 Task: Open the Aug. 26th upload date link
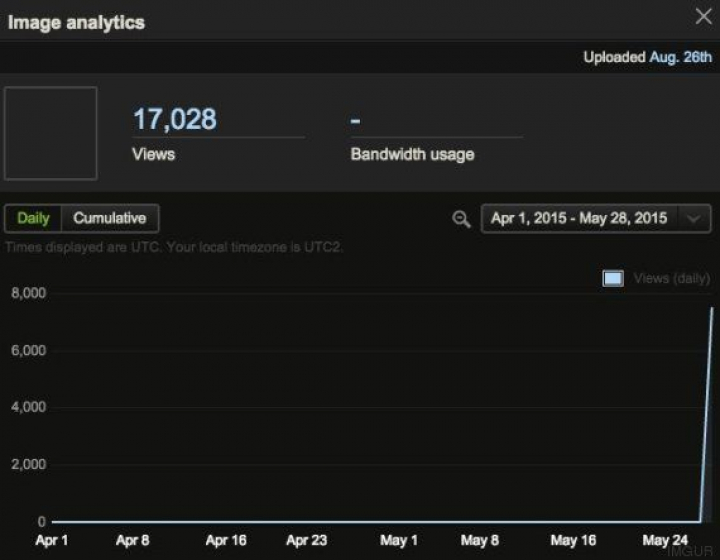(681, 57)
